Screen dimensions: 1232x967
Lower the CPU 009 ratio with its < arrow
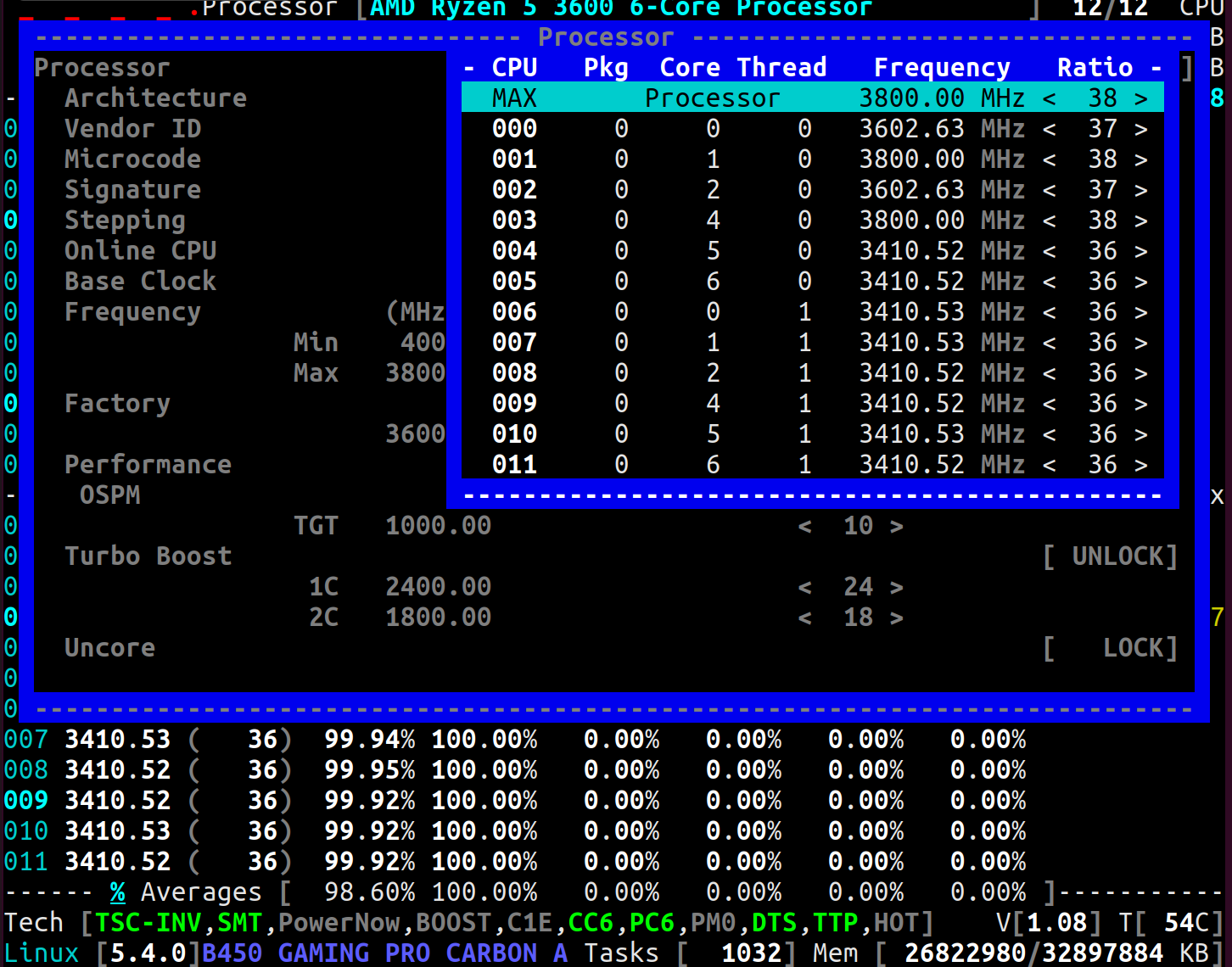[x=1050, y=404]
